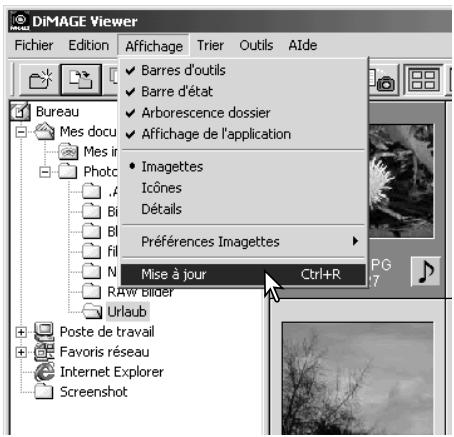Select the flower photo thumbnail

tap(401, 181)
